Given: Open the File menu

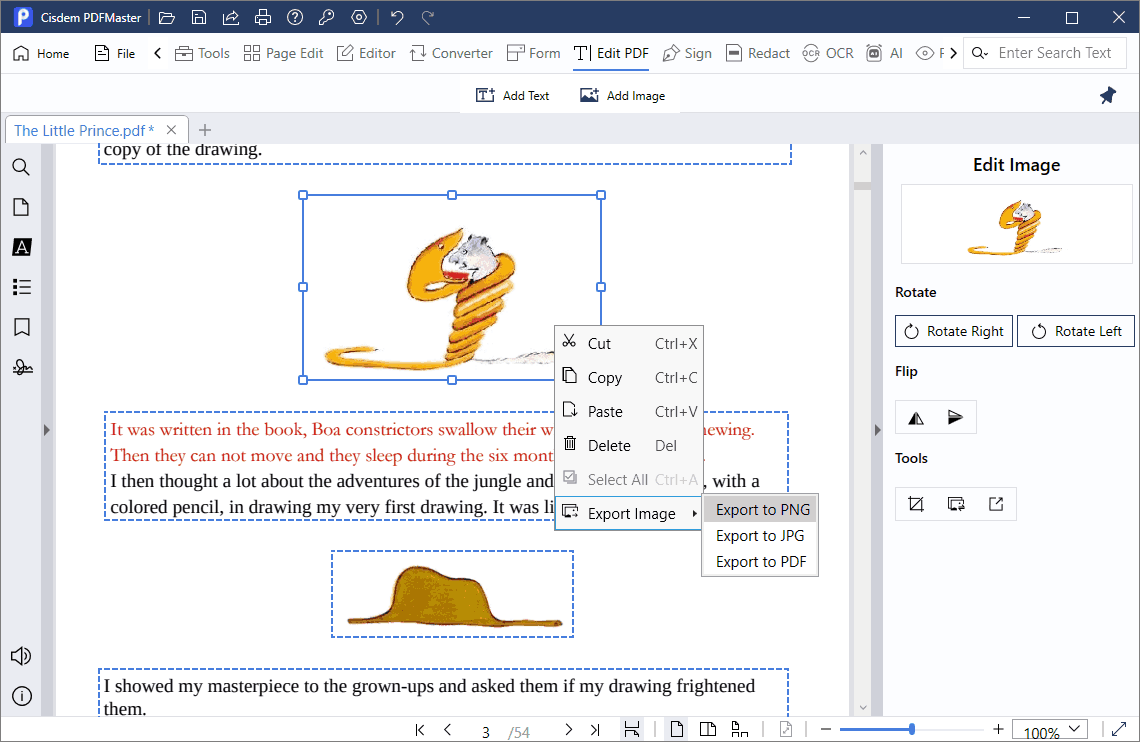Looking at the screenshot, I should tap(115, 53).
